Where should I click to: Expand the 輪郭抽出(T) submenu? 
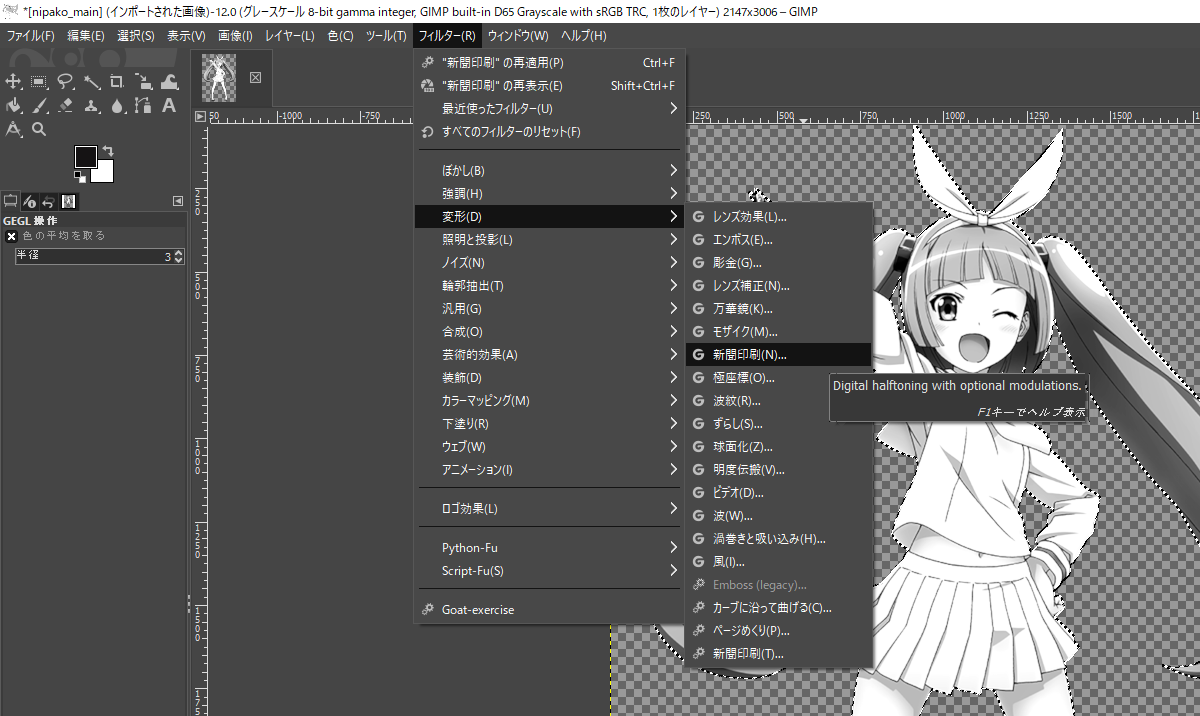point(549,286)
